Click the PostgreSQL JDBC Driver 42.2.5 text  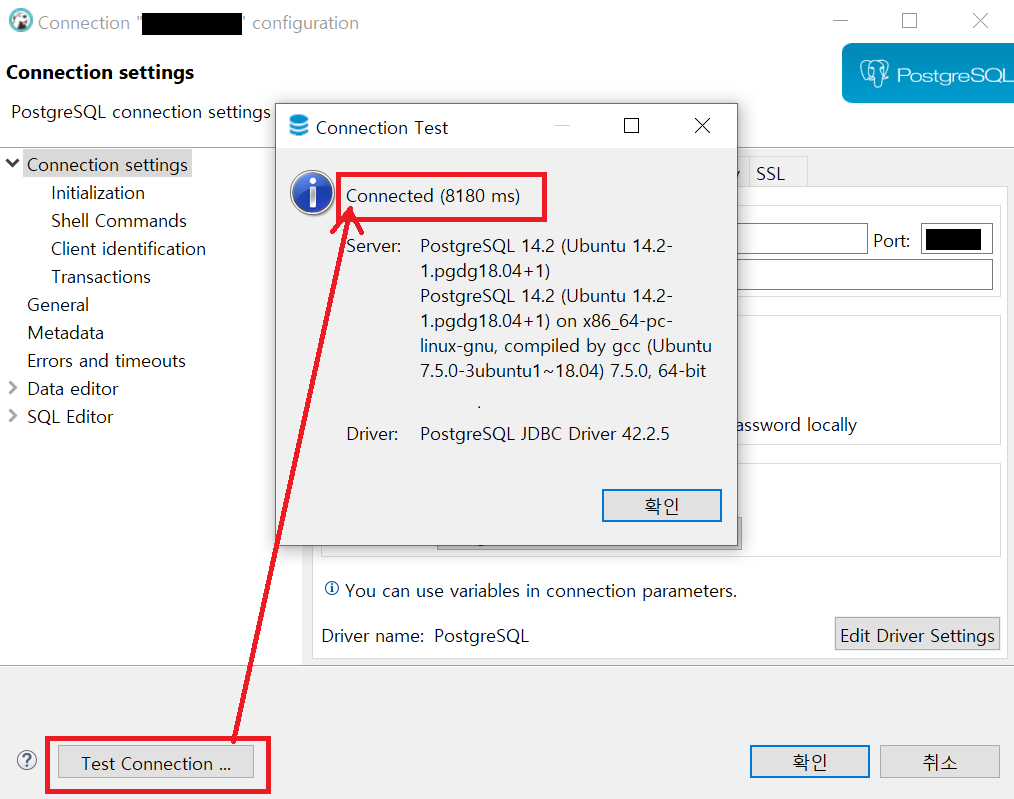[545, 433]
